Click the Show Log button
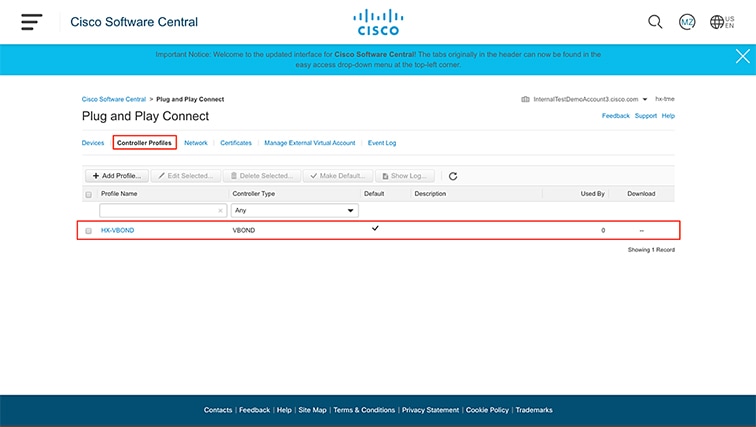Image resolution: width=756 pixels, height=427 pixels. (x=405, y=176)
